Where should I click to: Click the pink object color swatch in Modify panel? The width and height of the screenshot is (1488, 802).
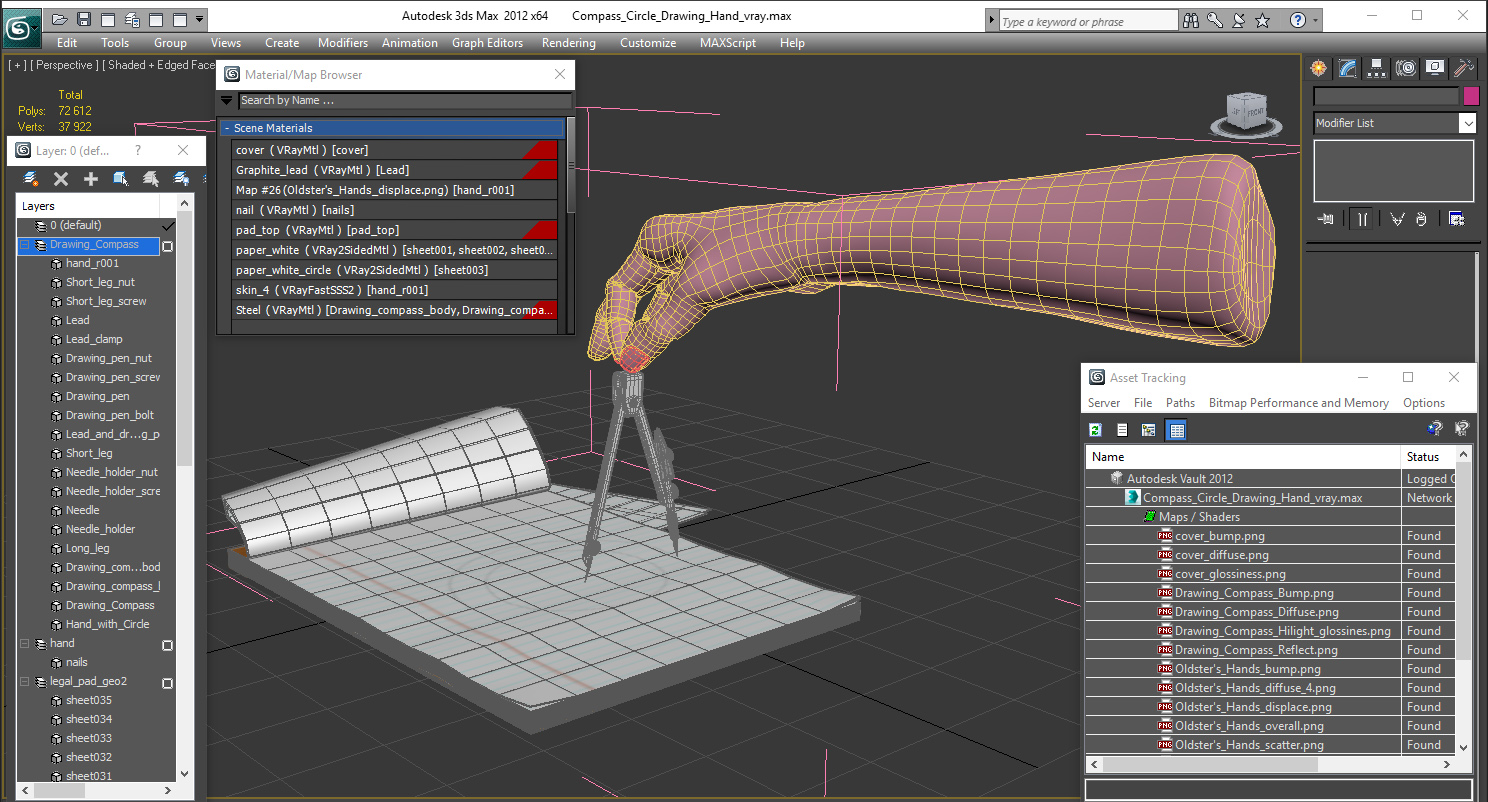point(1471,96)
